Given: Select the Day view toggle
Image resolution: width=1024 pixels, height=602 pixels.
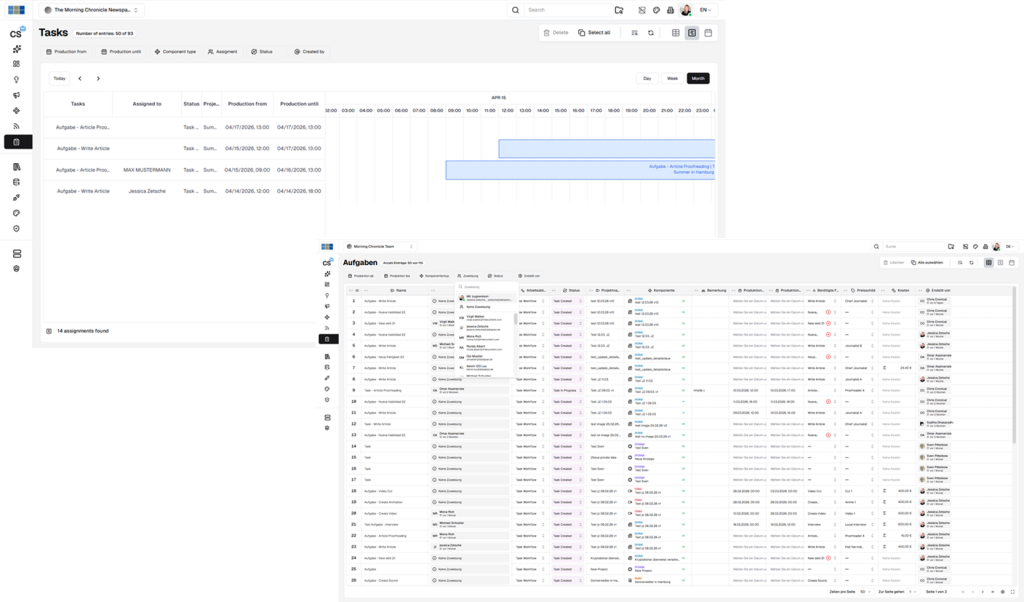Looking at the screenshot, I should [x=647, y=78].
